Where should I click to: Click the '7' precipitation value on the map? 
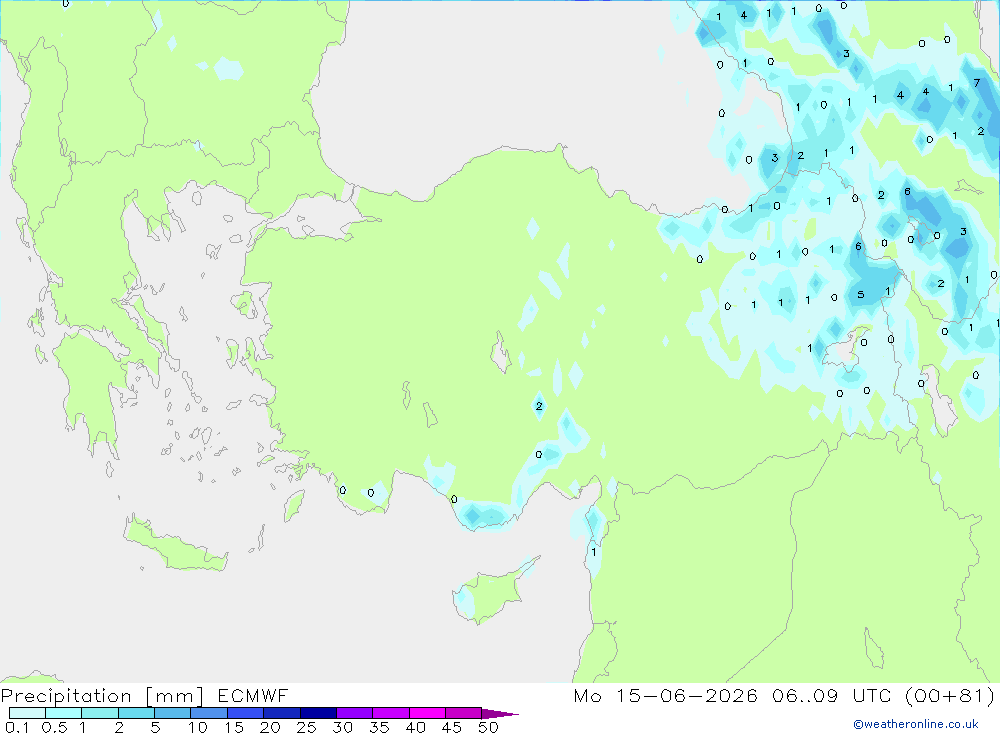click(x=976, y=83)
